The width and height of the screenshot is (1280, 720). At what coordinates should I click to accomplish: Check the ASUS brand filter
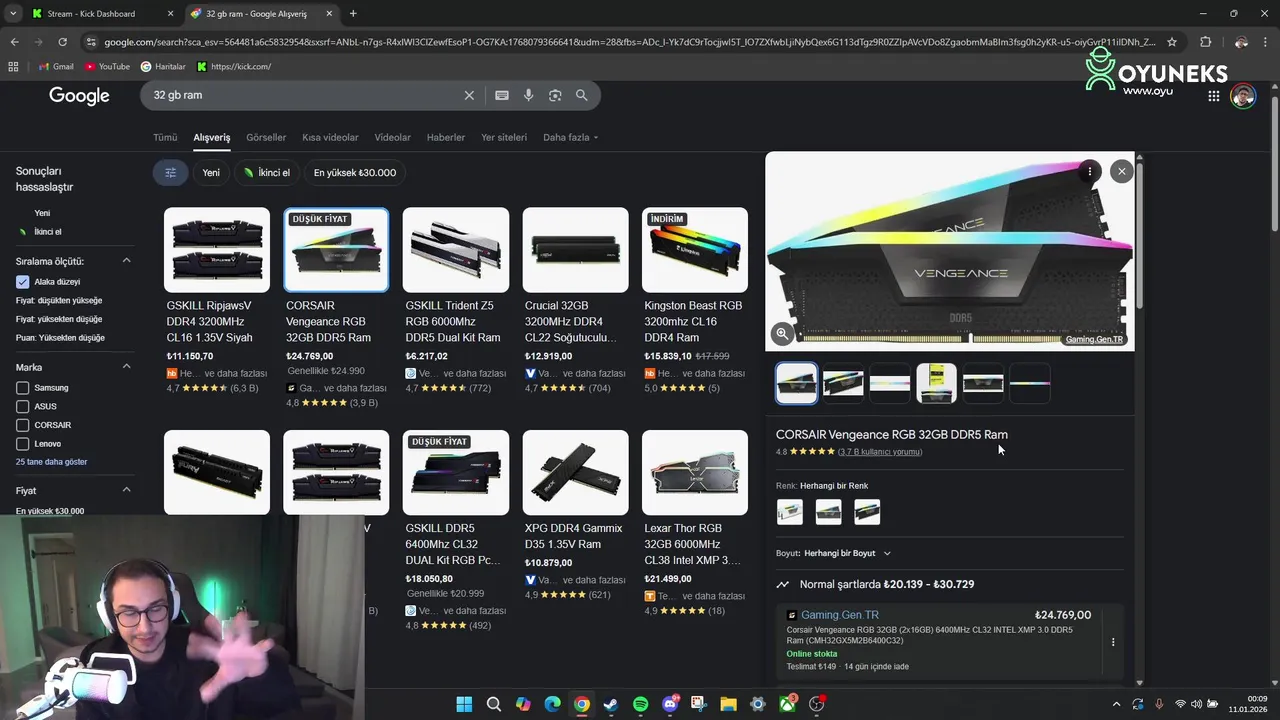(x=23, y=406)
